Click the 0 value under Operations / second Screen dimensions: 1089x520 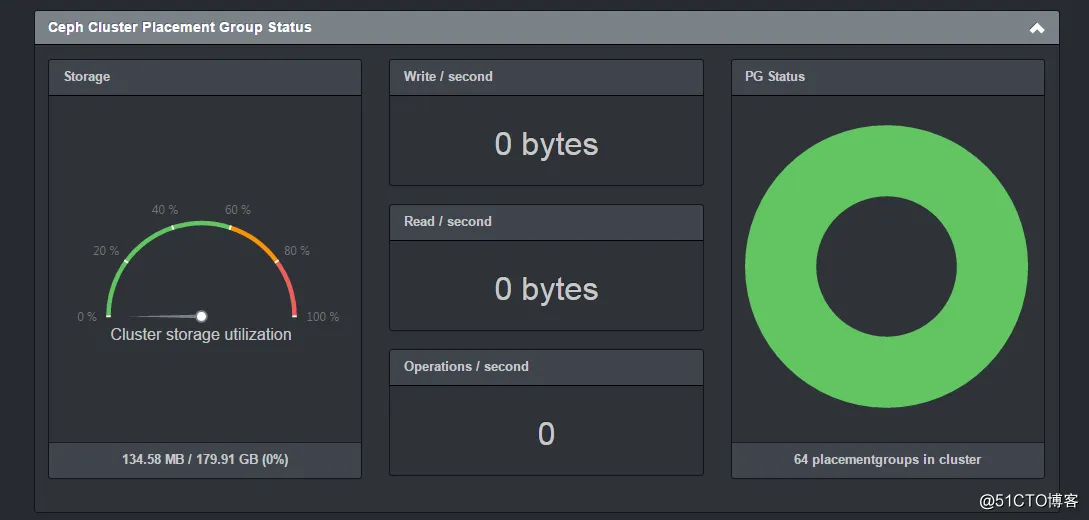tap(546, 434)
